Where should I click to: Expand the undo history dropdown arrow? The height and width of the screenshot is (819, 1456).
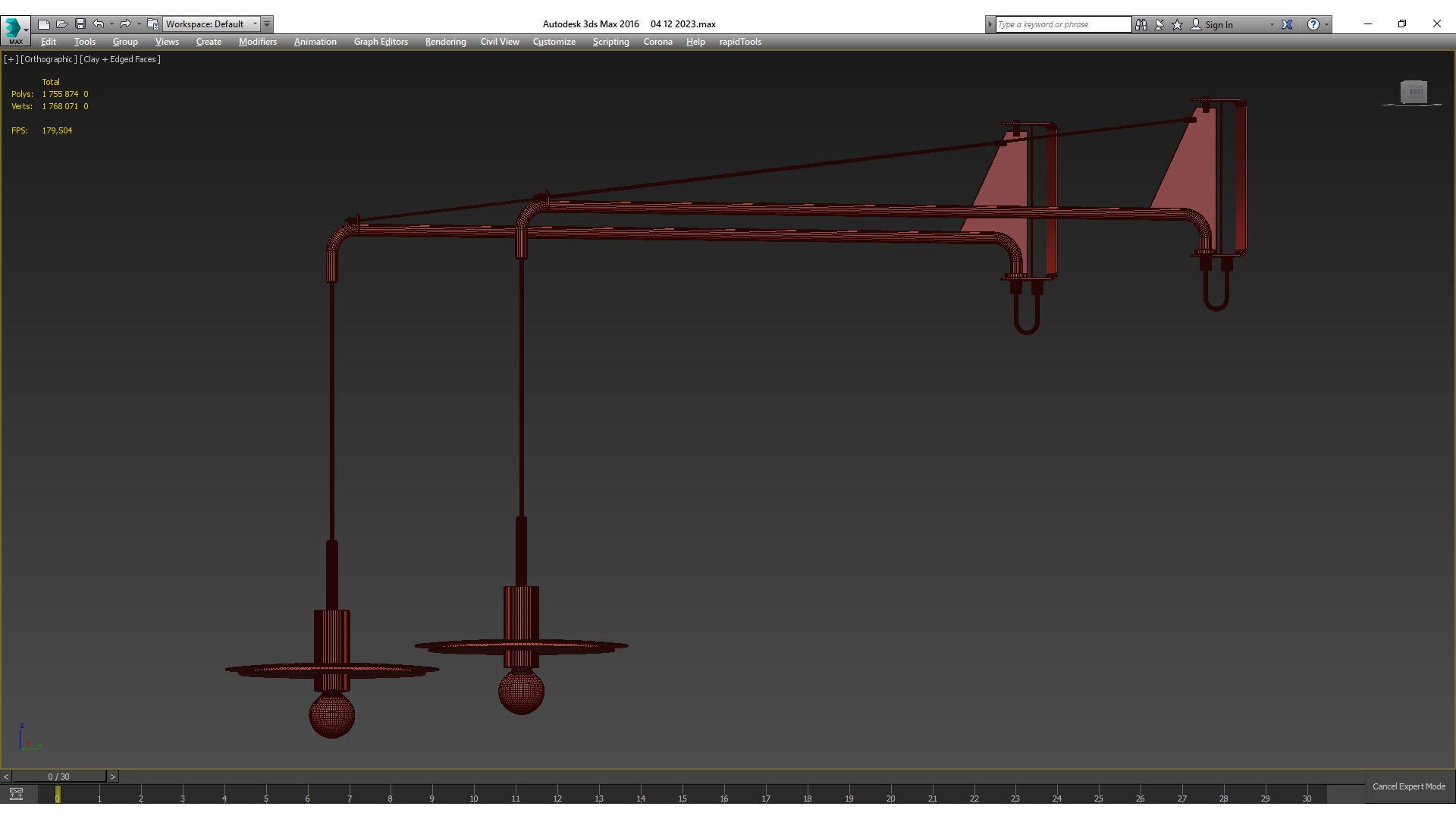[x=111, y=24]
